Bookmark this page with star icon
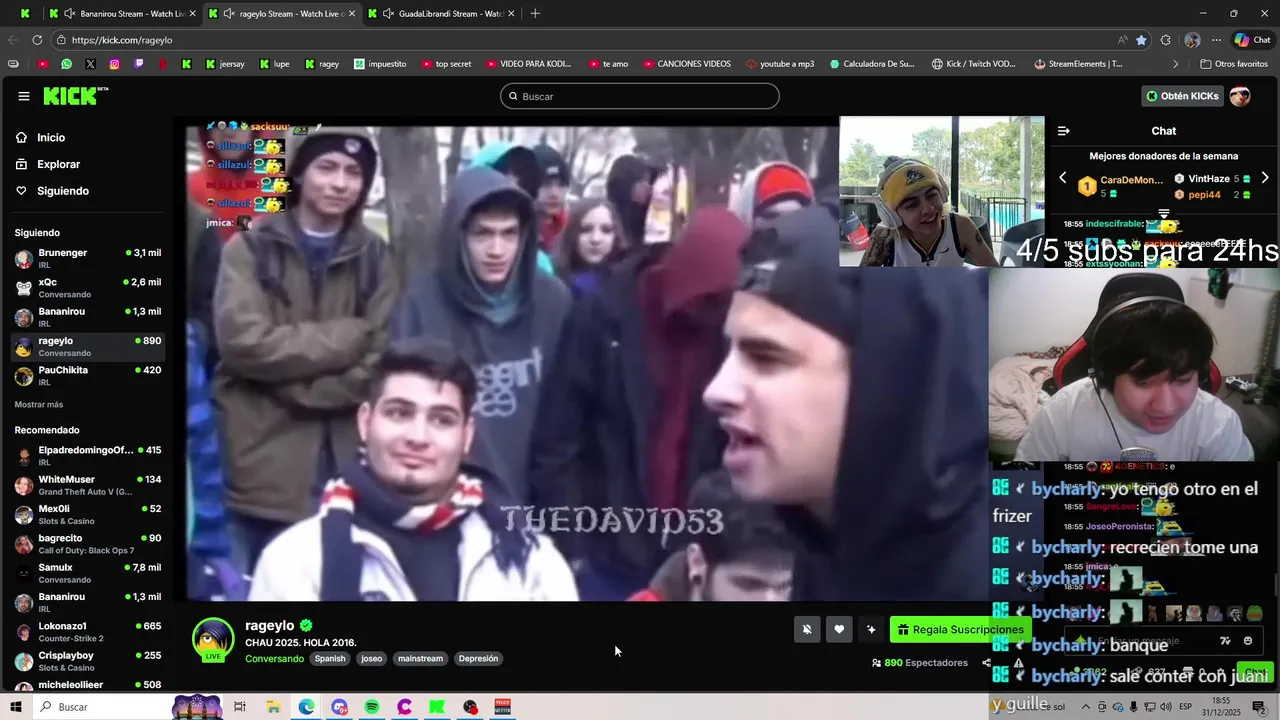 click(x=1141, y=40)
